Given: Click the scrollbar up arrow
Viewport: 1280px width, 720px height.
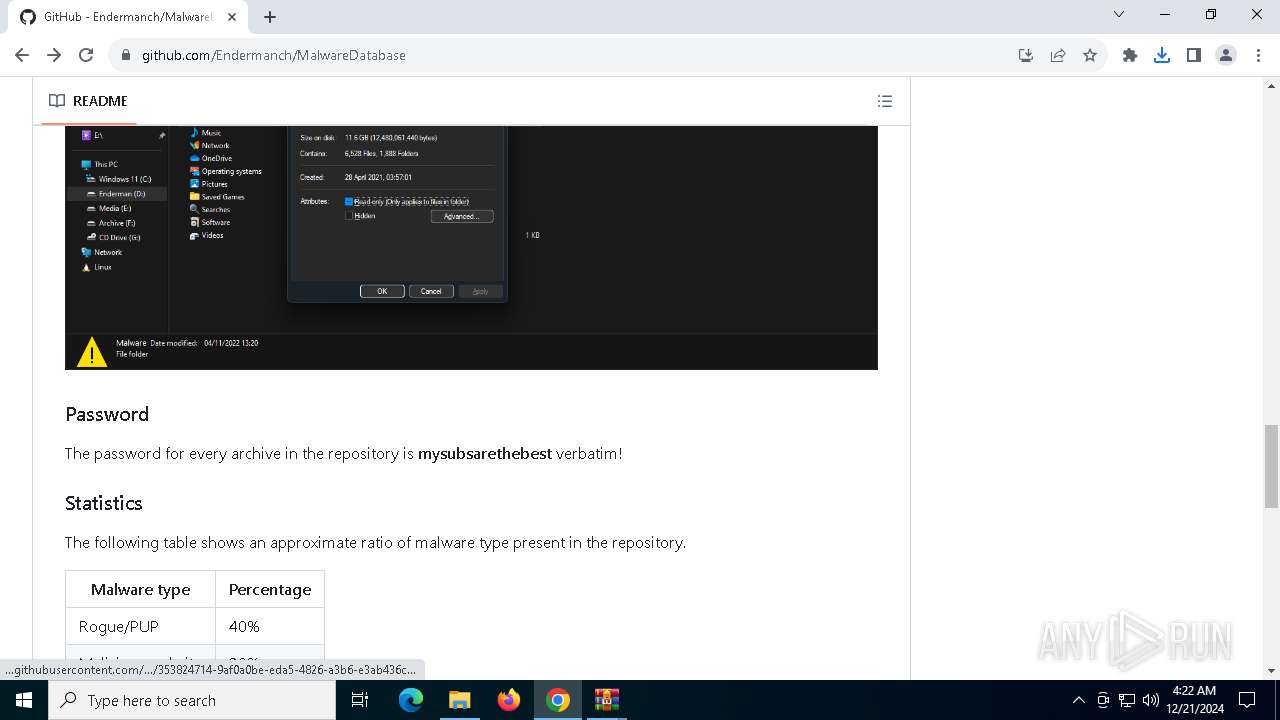Looking at the screenshot, I should [x=1271, y=86].
